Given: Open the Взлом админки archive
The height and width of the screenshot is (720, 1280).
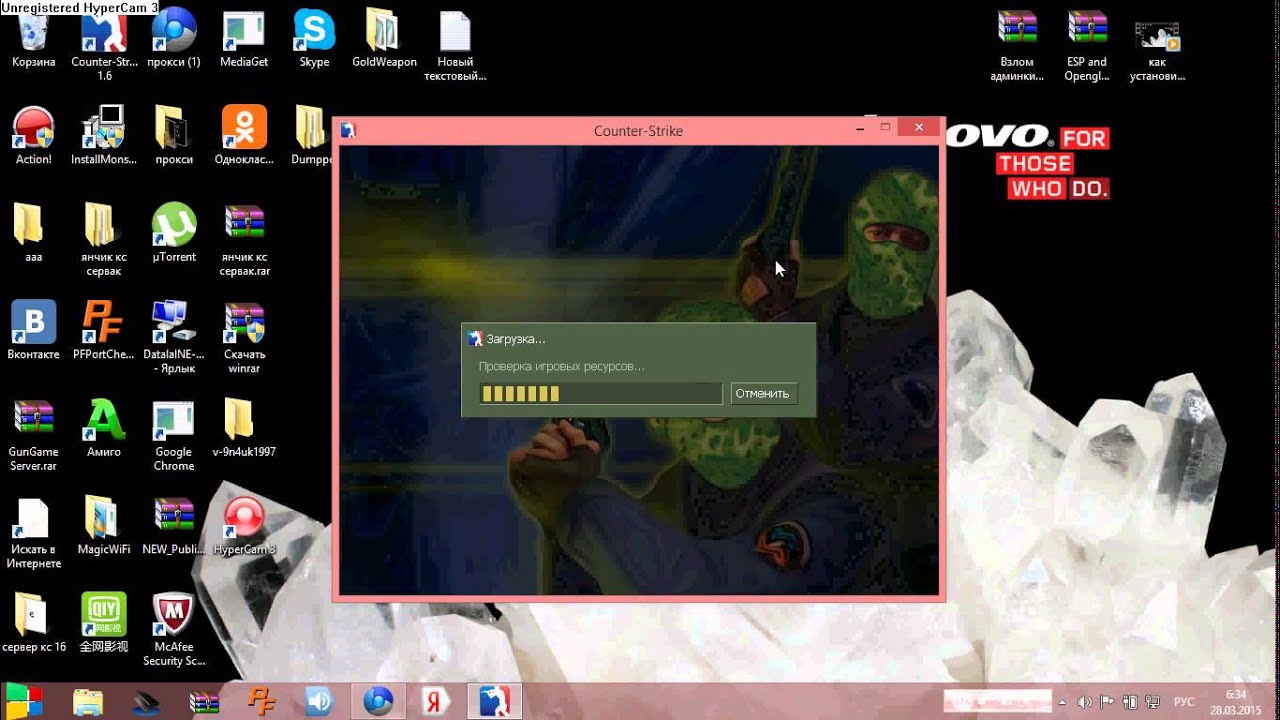Looking at the screenshot, I should click(x=1017, y=45).
